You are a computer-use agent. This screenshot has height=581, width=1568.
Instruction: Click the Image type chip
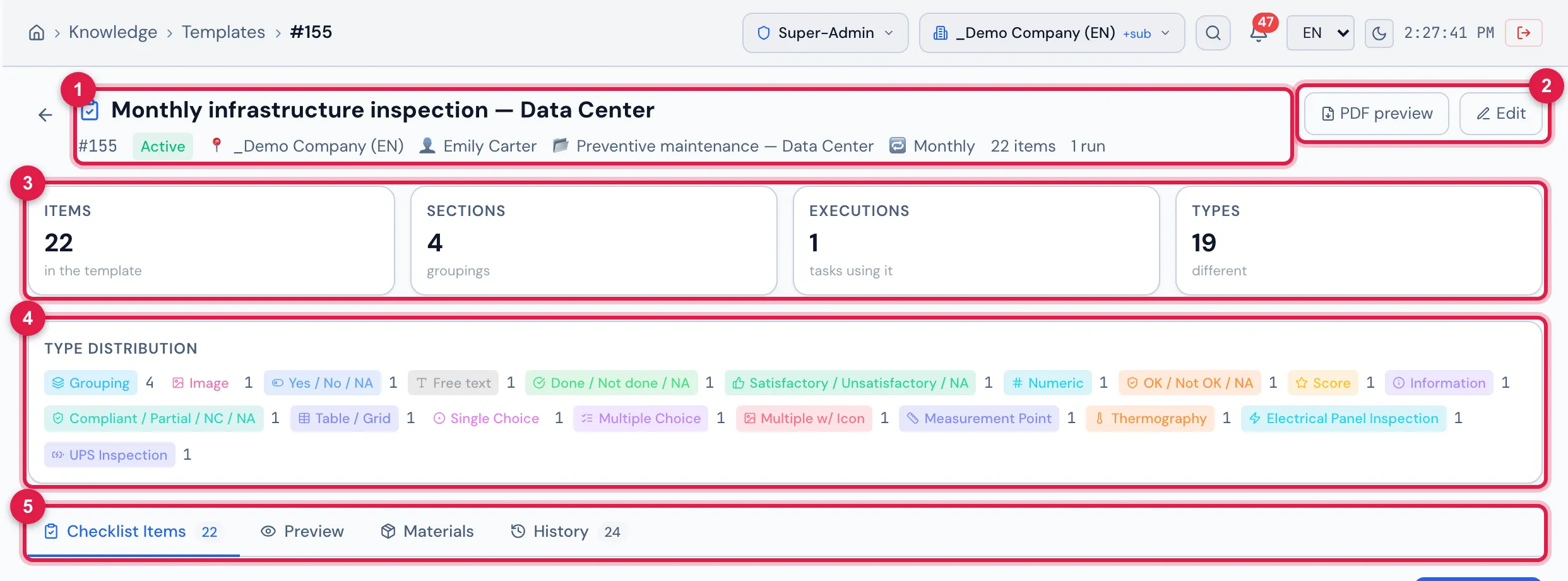pos(200,383)
